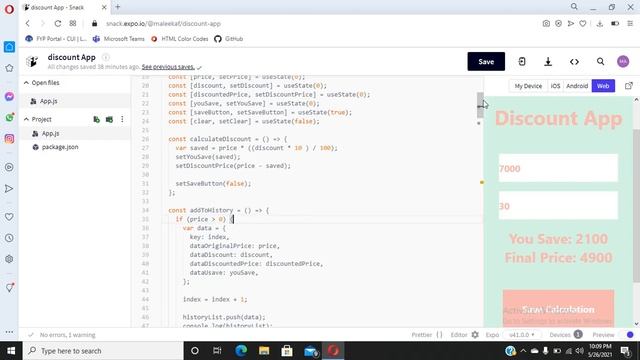Open Instagram in the Opera sidebar
Image resolution: width=640 pixels, height=360 pixels.
[9, 139]
